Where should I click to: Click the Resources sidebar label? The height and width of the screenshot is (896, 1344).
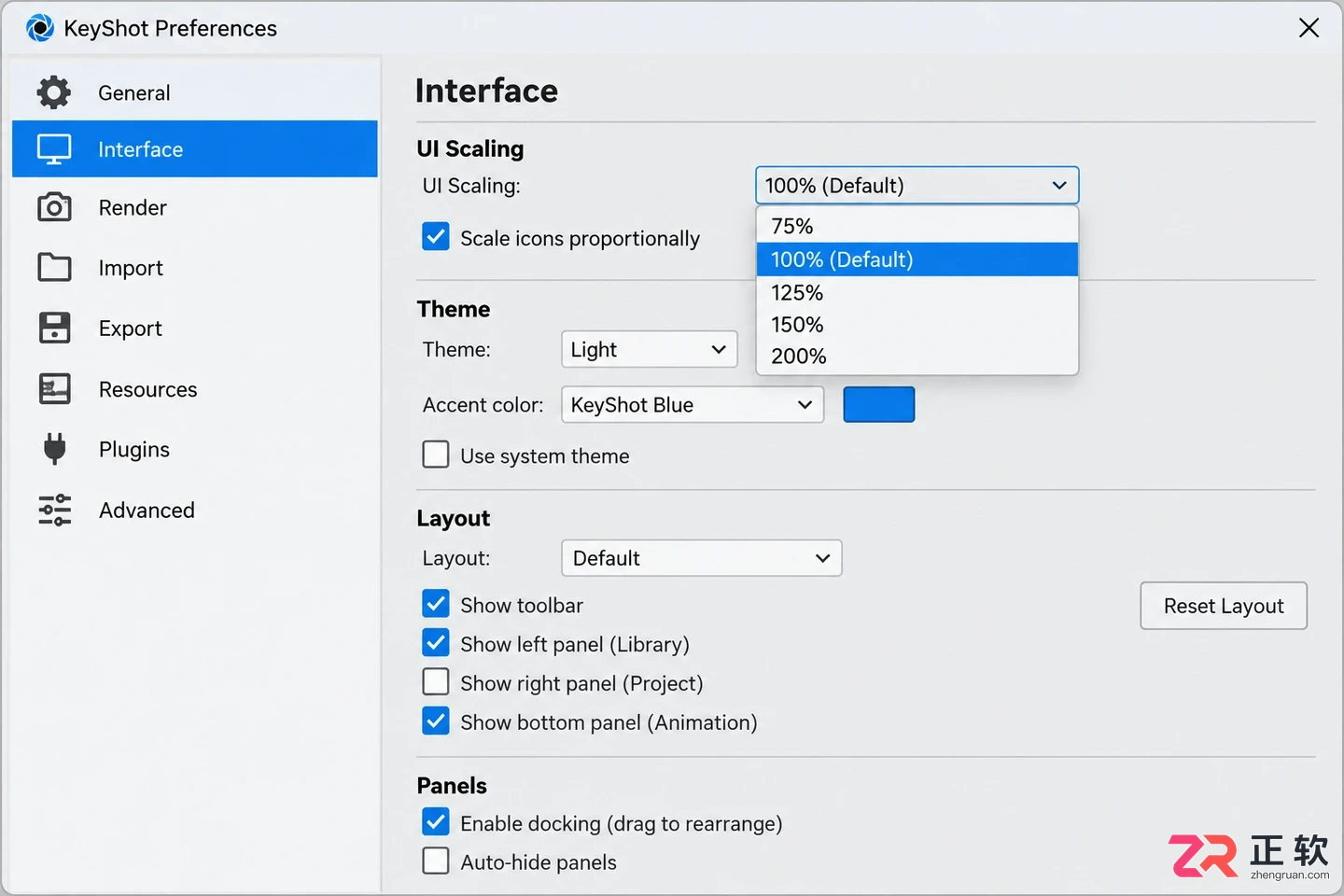click(148, 389)
